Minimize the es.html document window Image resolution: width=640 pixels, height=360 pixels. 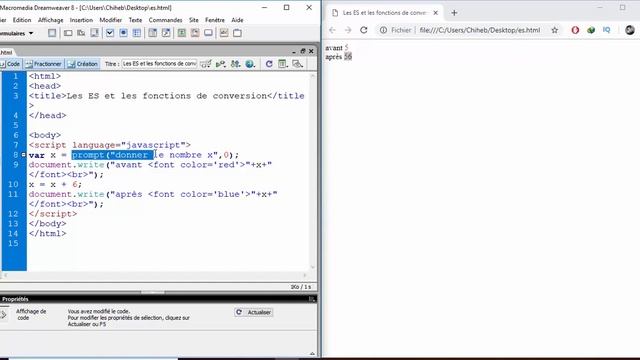[294, 51]
